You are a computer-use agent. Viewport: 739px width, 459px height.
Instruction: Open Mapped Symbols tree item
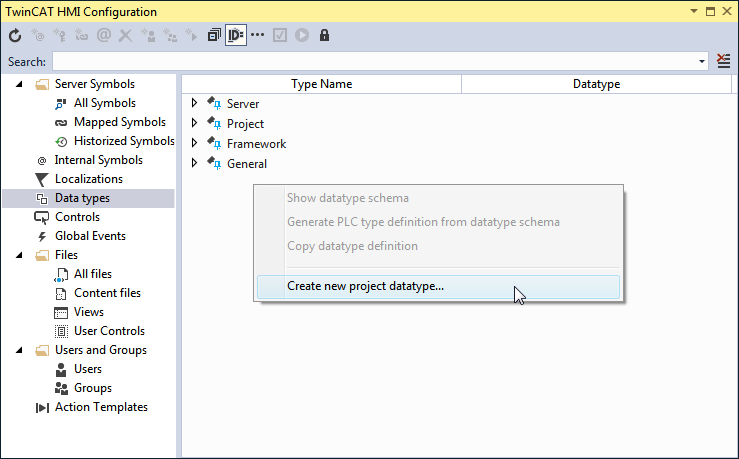tap(120, 122)
